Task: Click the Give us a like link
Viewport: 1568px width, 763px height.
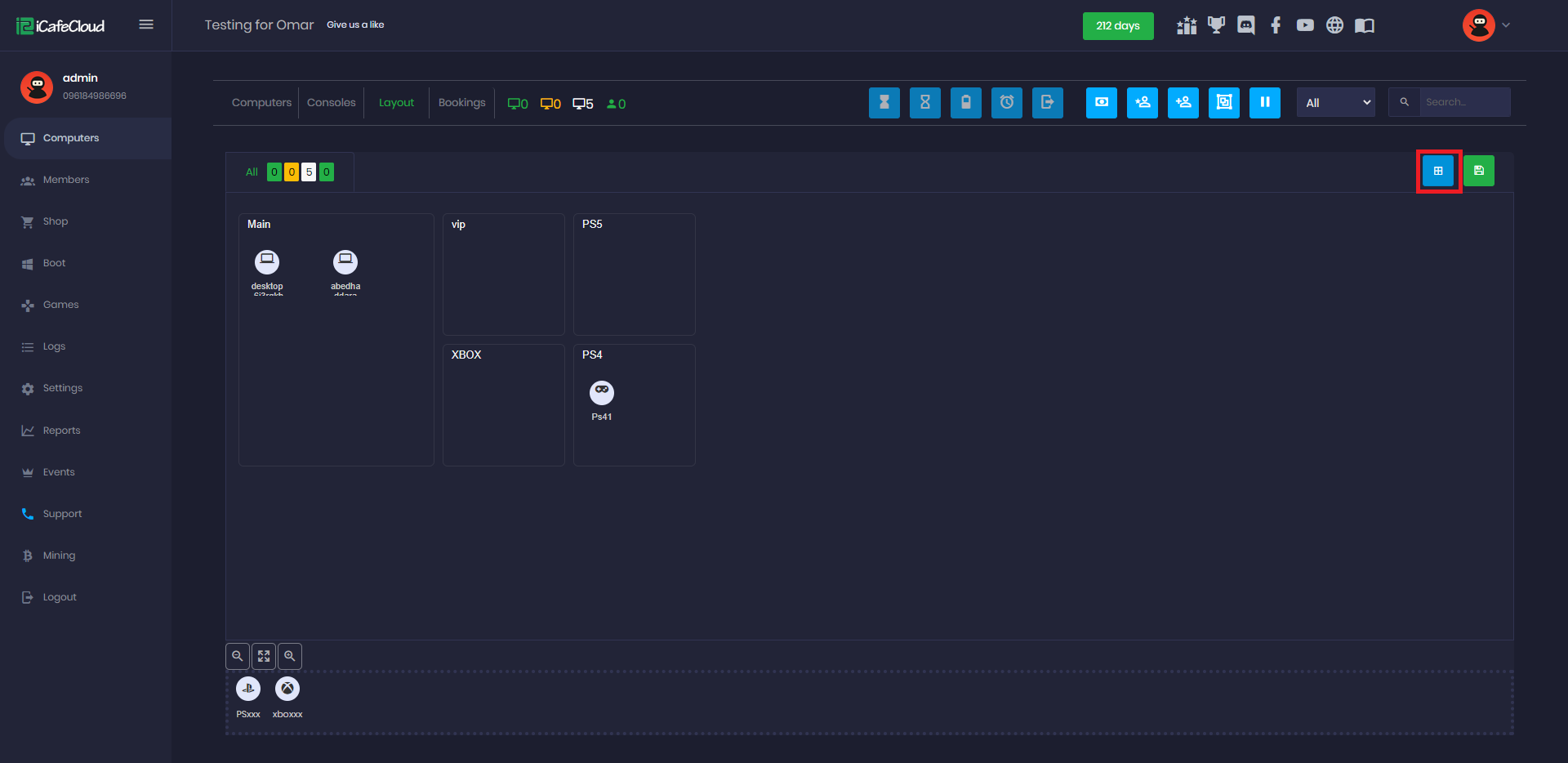Action: 355,25
